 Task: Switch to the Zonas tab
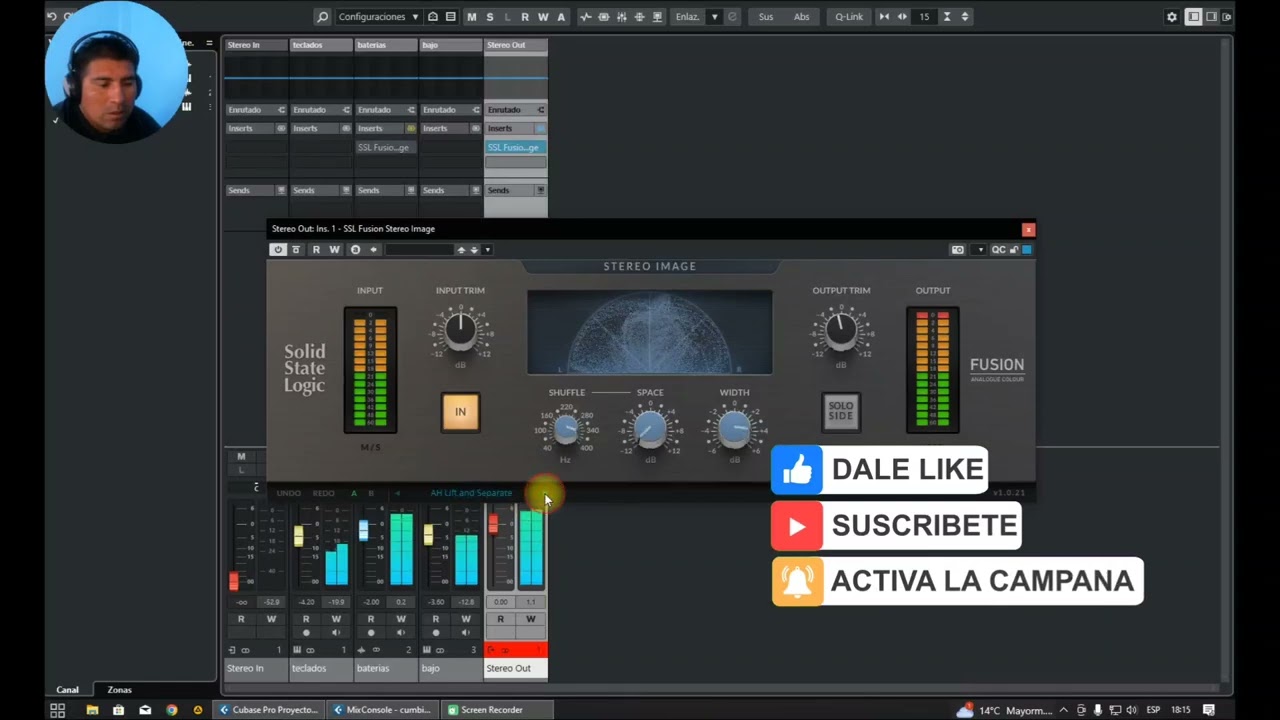(119, 690)
